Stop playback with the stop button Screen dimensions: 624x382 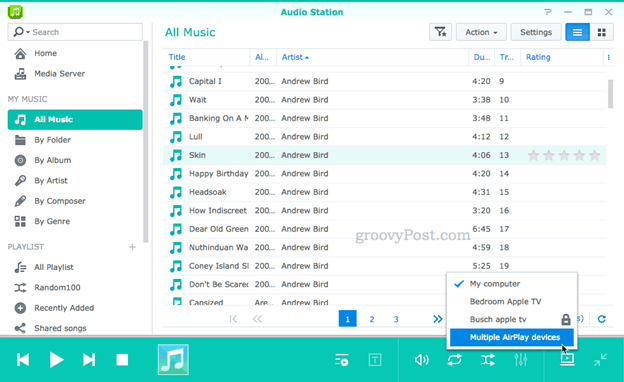pos(122,360)
